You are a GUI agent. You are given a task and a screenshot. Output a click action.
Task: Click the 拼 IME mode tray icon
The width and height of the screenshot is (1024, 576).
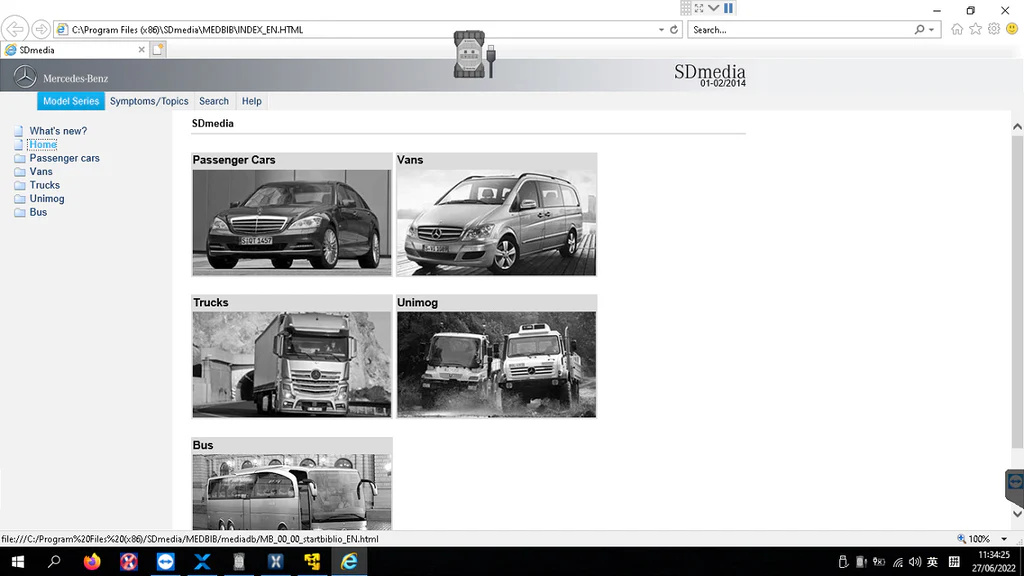coord(954,562)
